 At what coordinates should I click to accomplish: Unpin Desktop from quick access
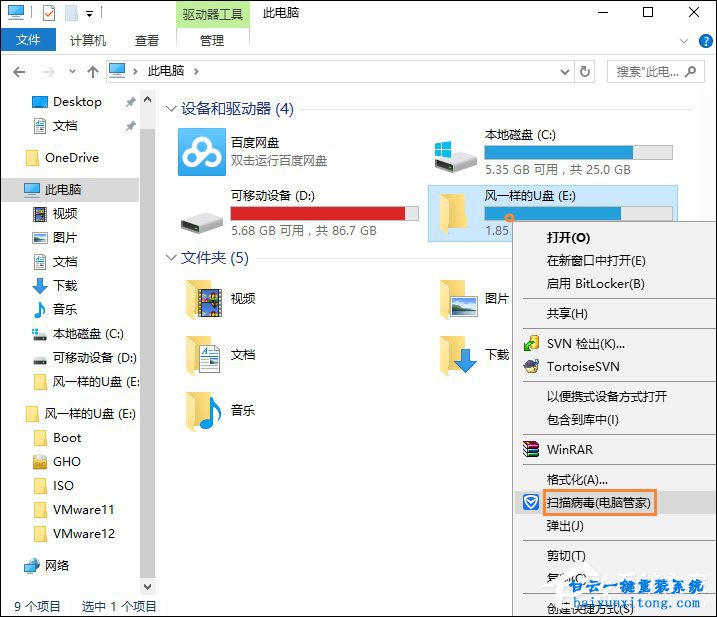click(131, 102)
